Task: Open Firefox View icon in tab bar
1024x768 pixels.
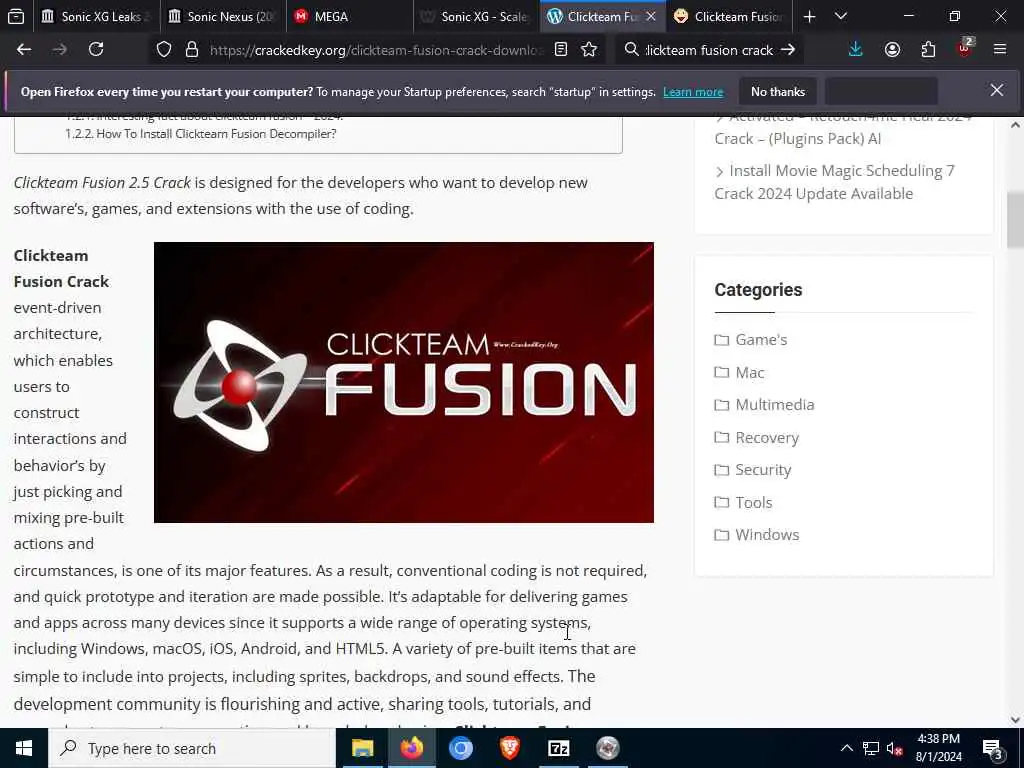Action: tap(16, 16)
